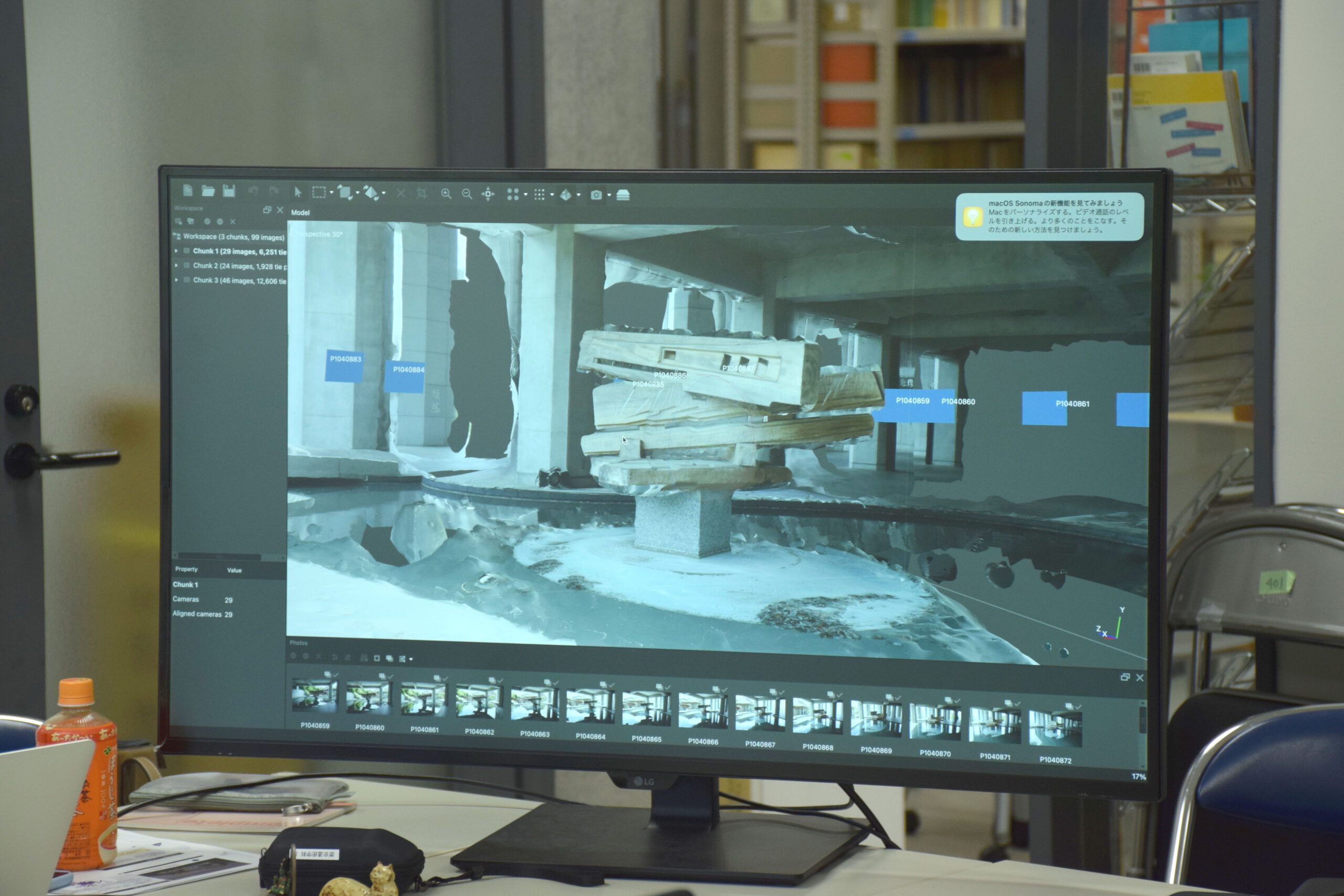Click the Save project floppy disk icon
The width and height of the screenshot is (1344, 896).
pyautogui.click(x=228, y=191)
